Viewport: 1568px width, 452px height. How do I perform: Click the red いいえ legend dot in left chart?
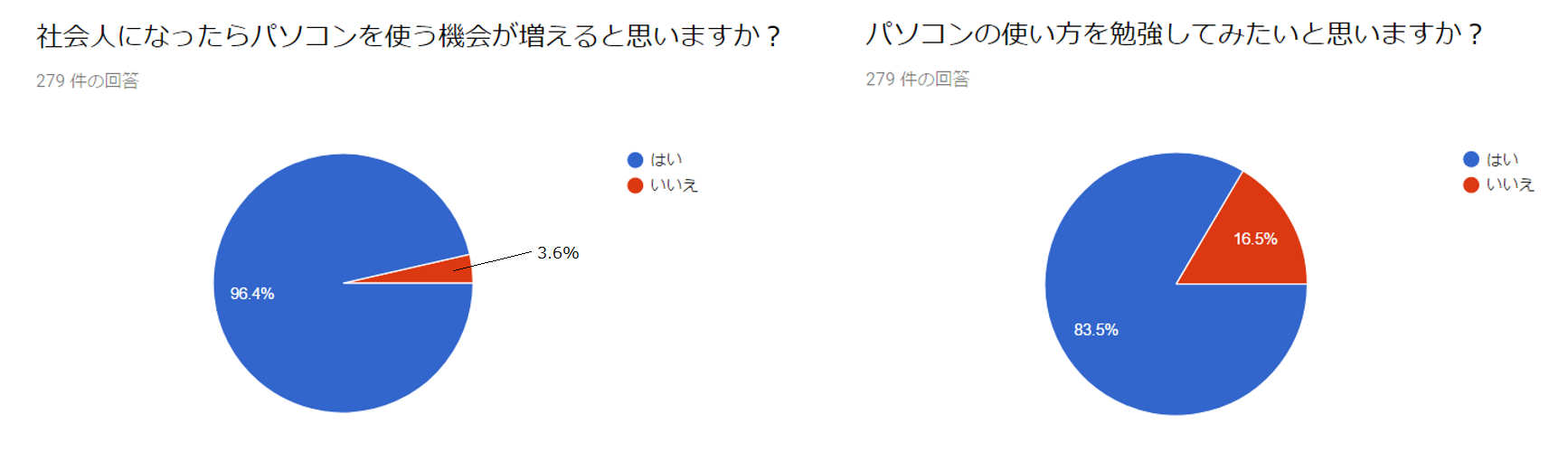coord(635,185)
